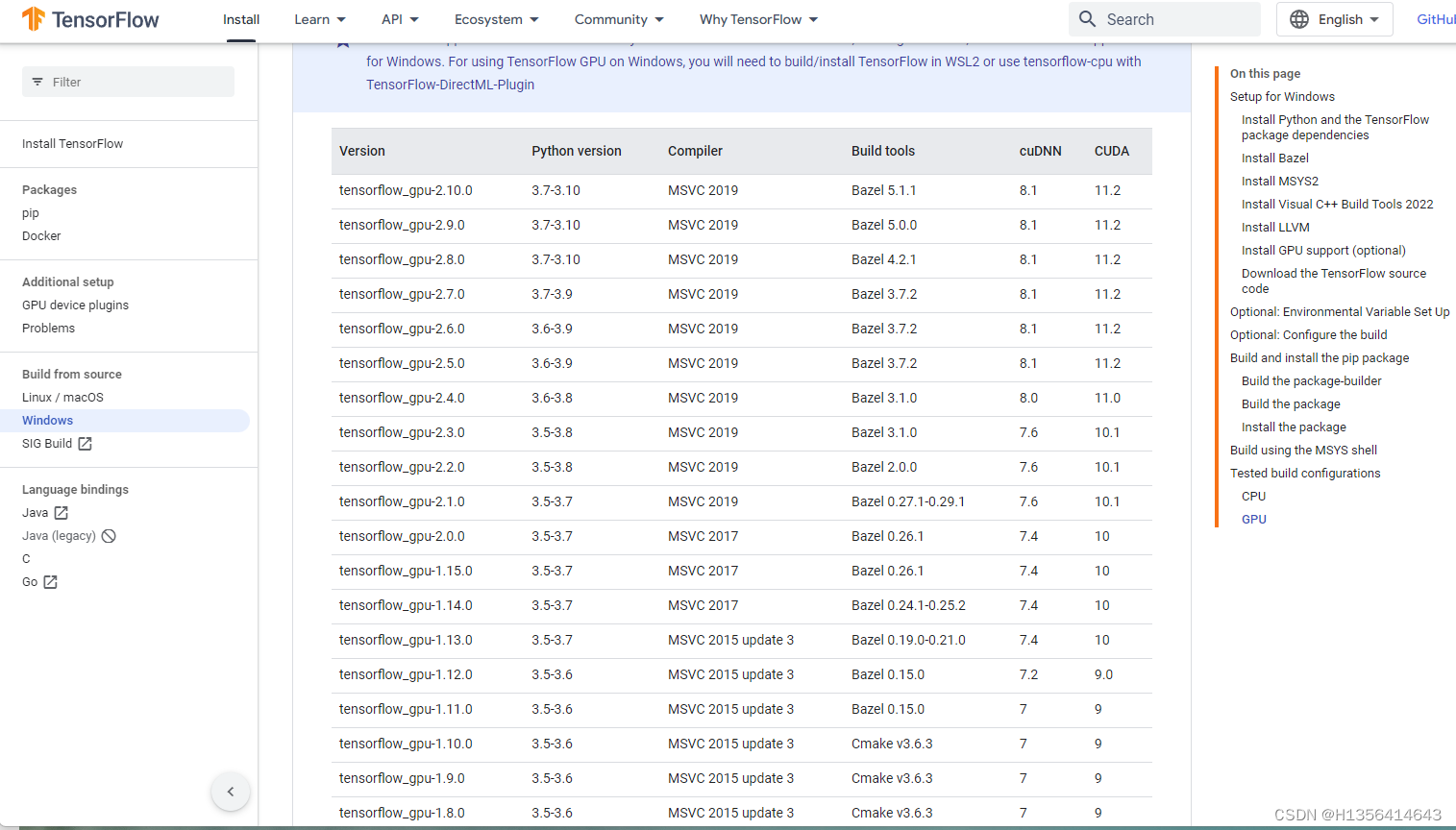
Task: Jump to Install the package section
Action: point(1294,427)
